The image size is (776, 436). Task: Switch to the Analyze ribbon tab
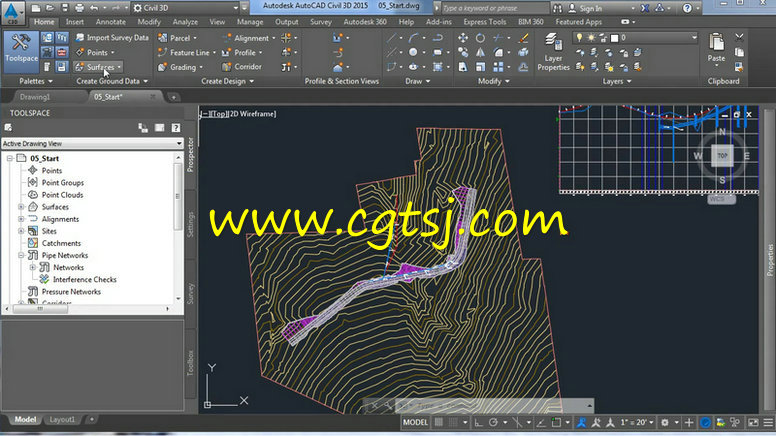[185, 22]
